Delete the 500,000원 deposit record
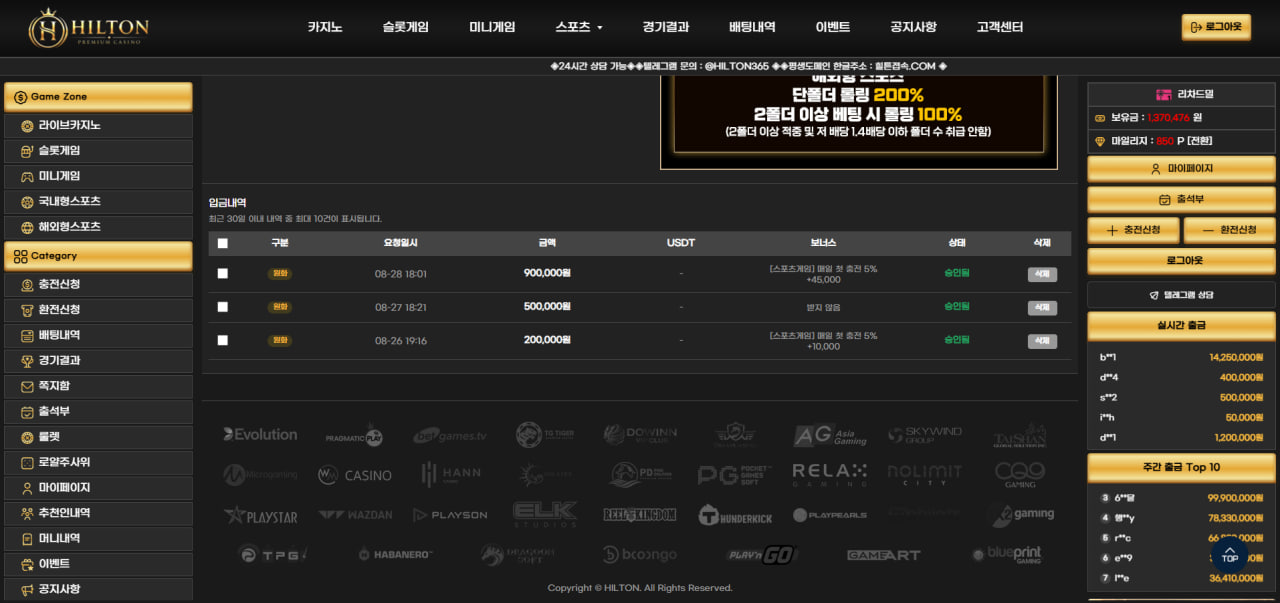This screenshot has height=603, width=1280. [1042, 308]
